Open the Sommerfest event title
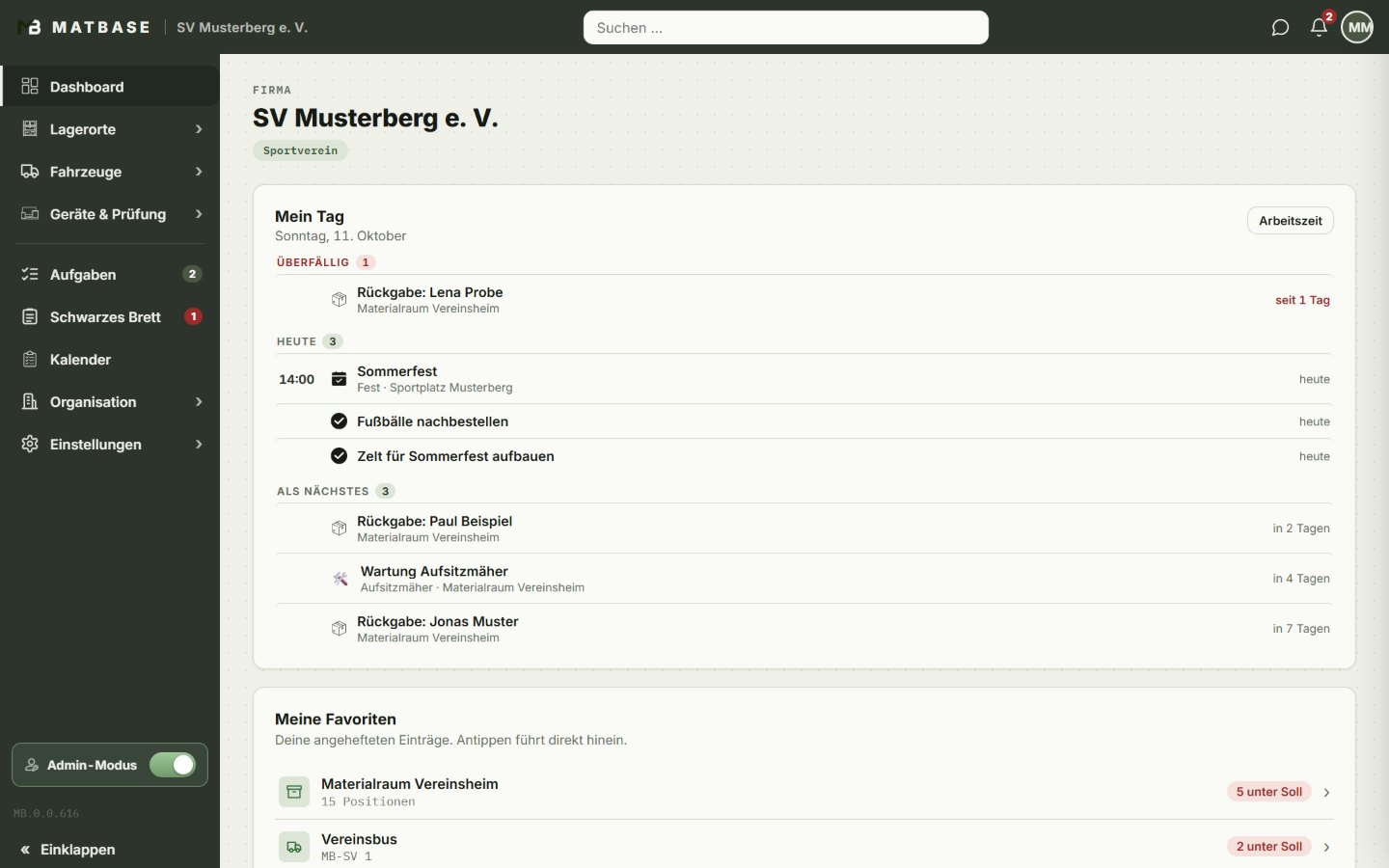This screenshot has width=1389, height=868. coord(397,371)
